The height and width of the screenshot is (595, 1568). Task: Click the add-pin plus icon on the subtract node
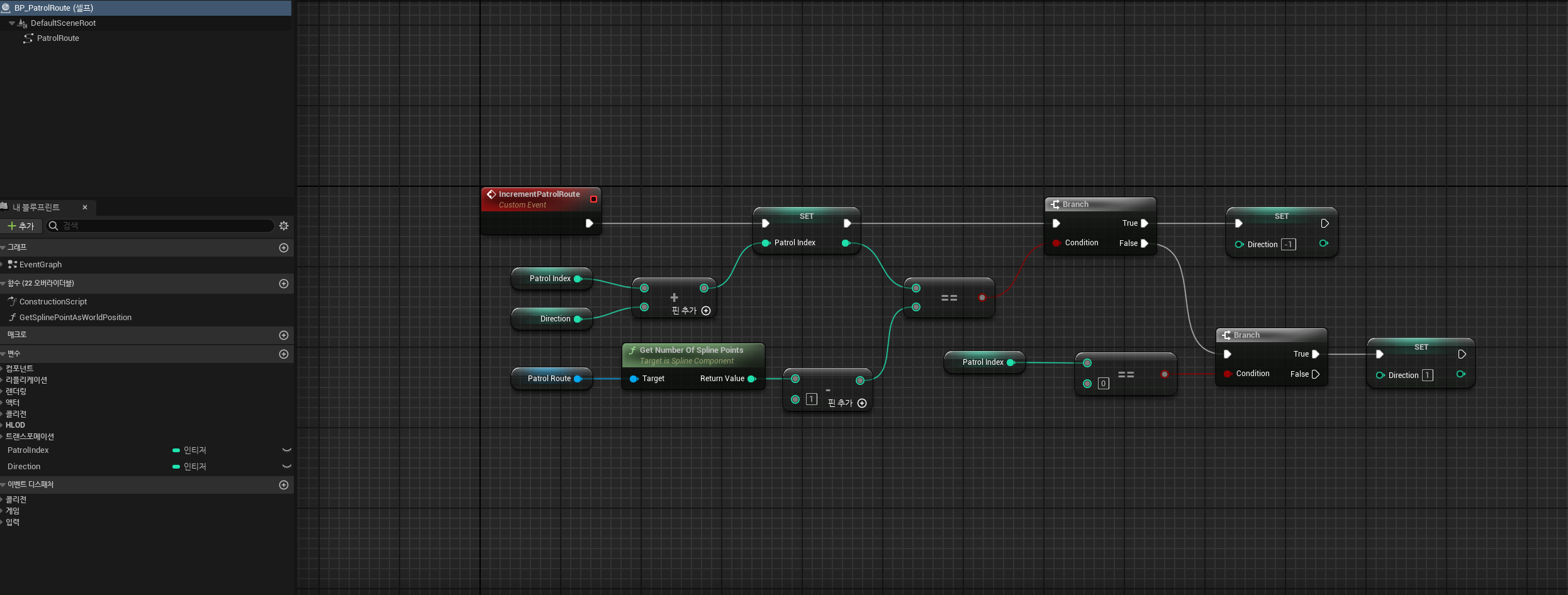coord(862,403)
